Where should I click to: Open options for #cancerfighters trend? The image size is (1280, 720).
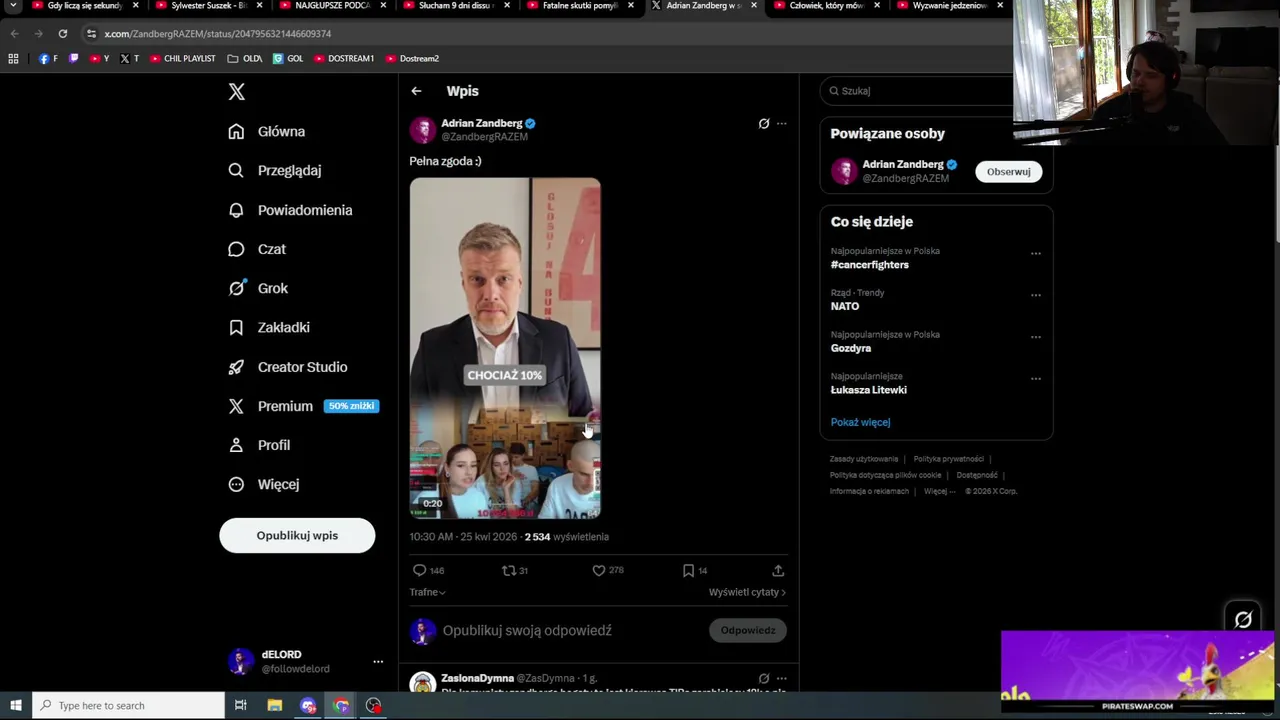[x=1036, y=253]
